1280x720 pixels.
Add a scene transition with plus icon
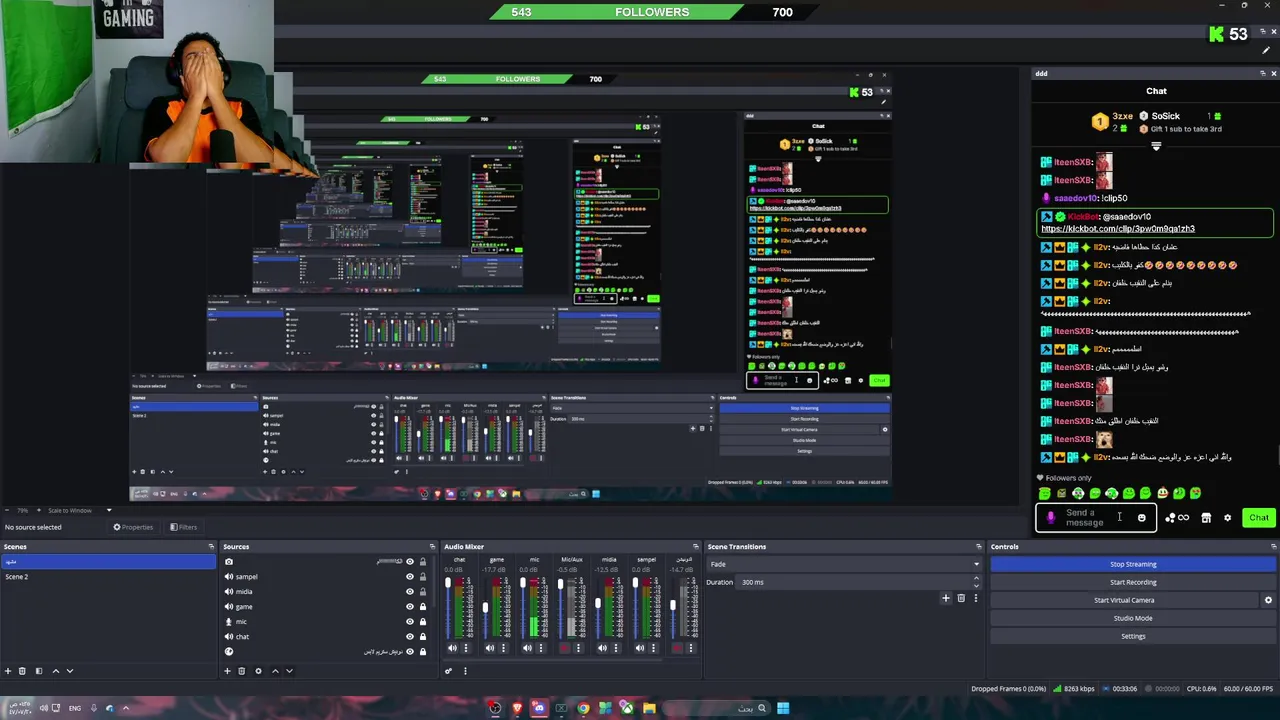click(945, 598)
